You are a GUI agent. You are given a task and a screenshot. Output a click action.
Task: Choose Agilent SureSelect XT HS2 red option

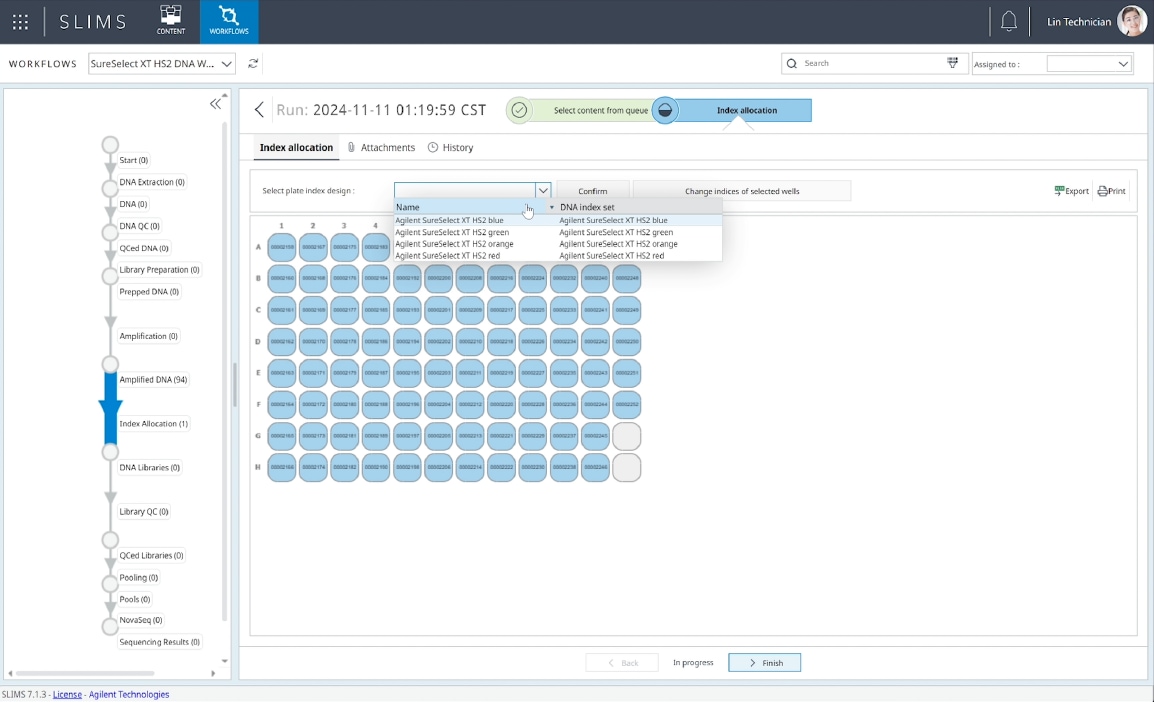click(447, 256)
